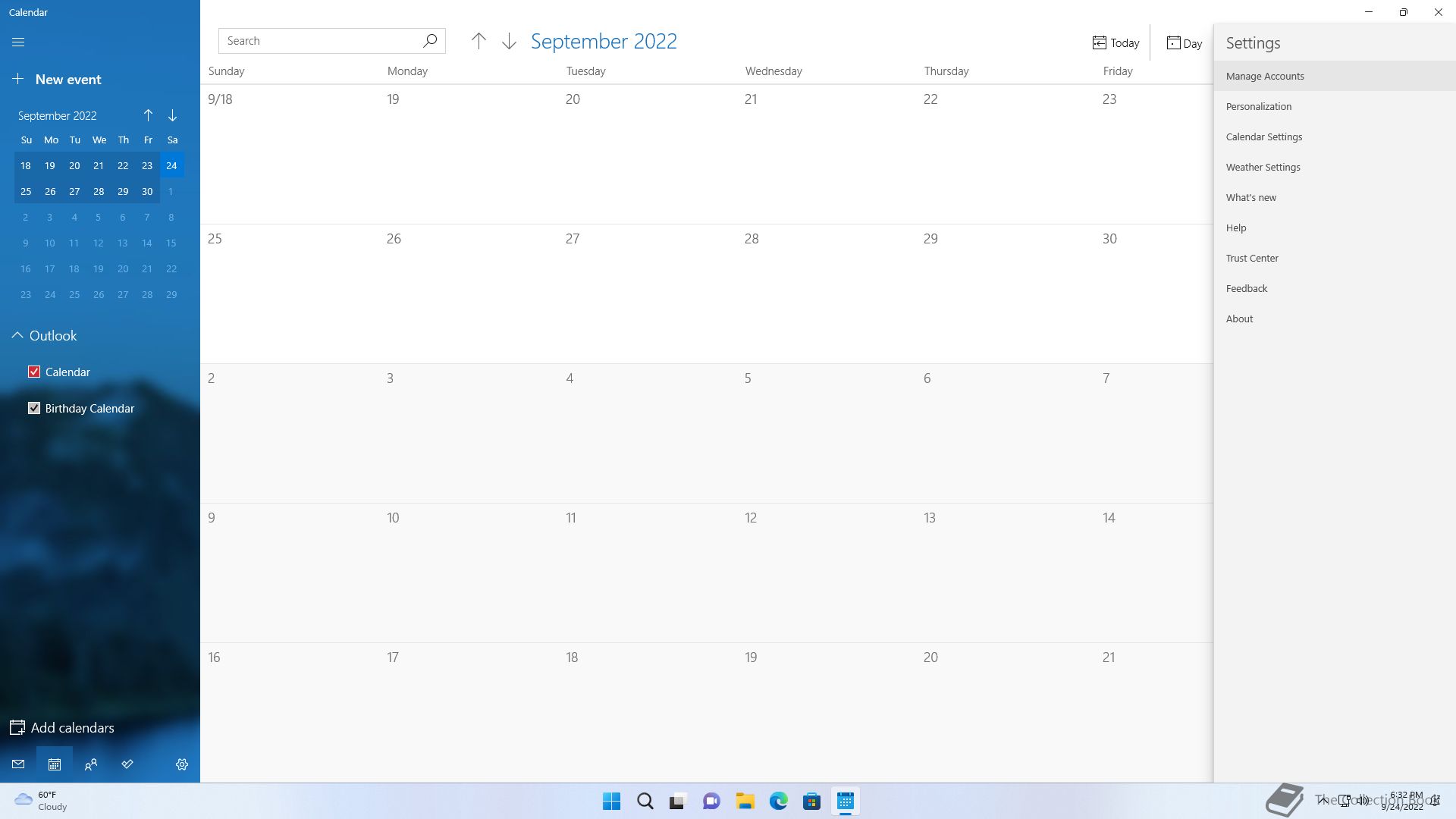Screen dimensions: 1456x819
Task: Launch Microsoft Edge from taskbar
Action: pos(778,802)
